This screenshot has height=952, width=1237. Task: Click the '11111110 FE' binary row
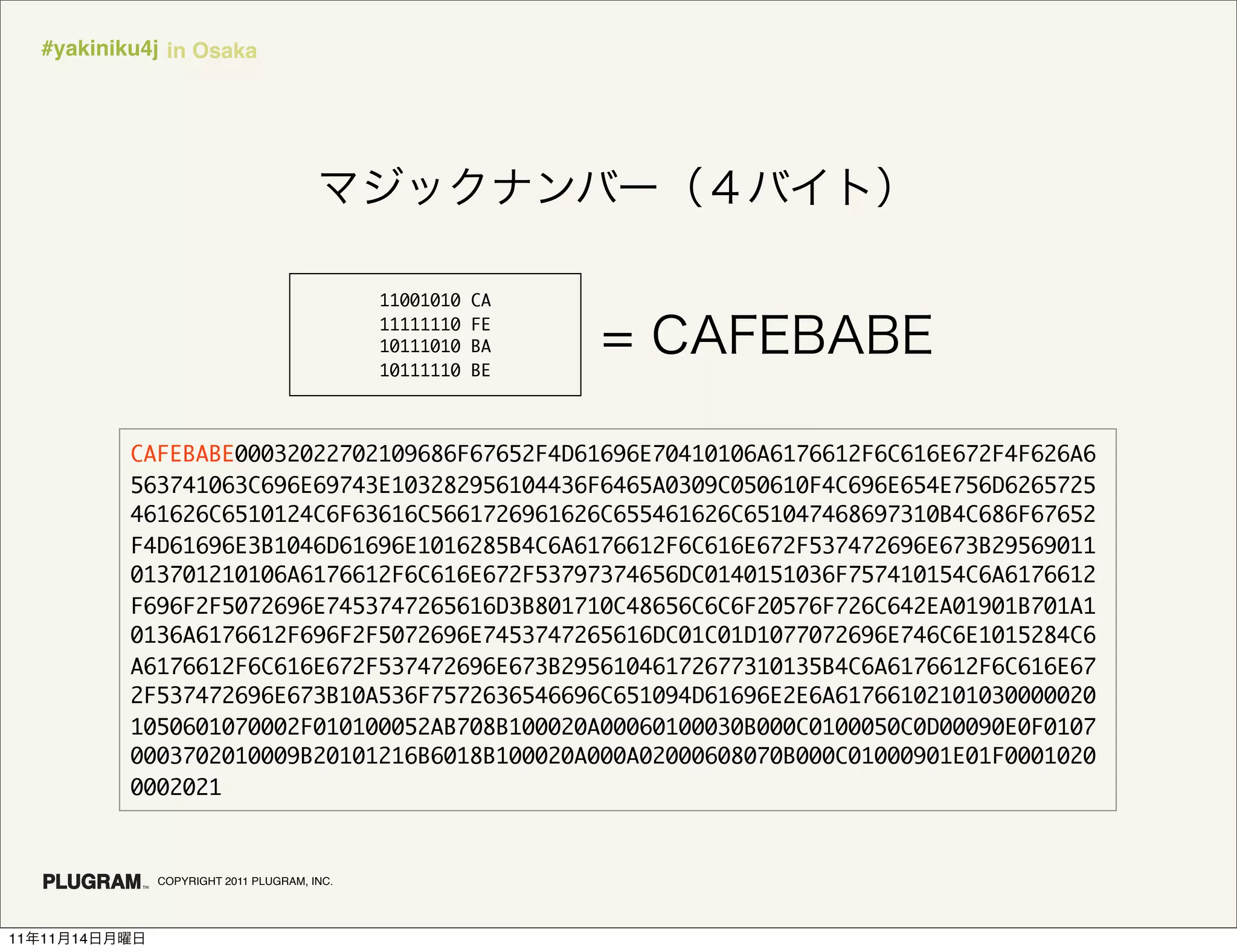pos(435,324)
